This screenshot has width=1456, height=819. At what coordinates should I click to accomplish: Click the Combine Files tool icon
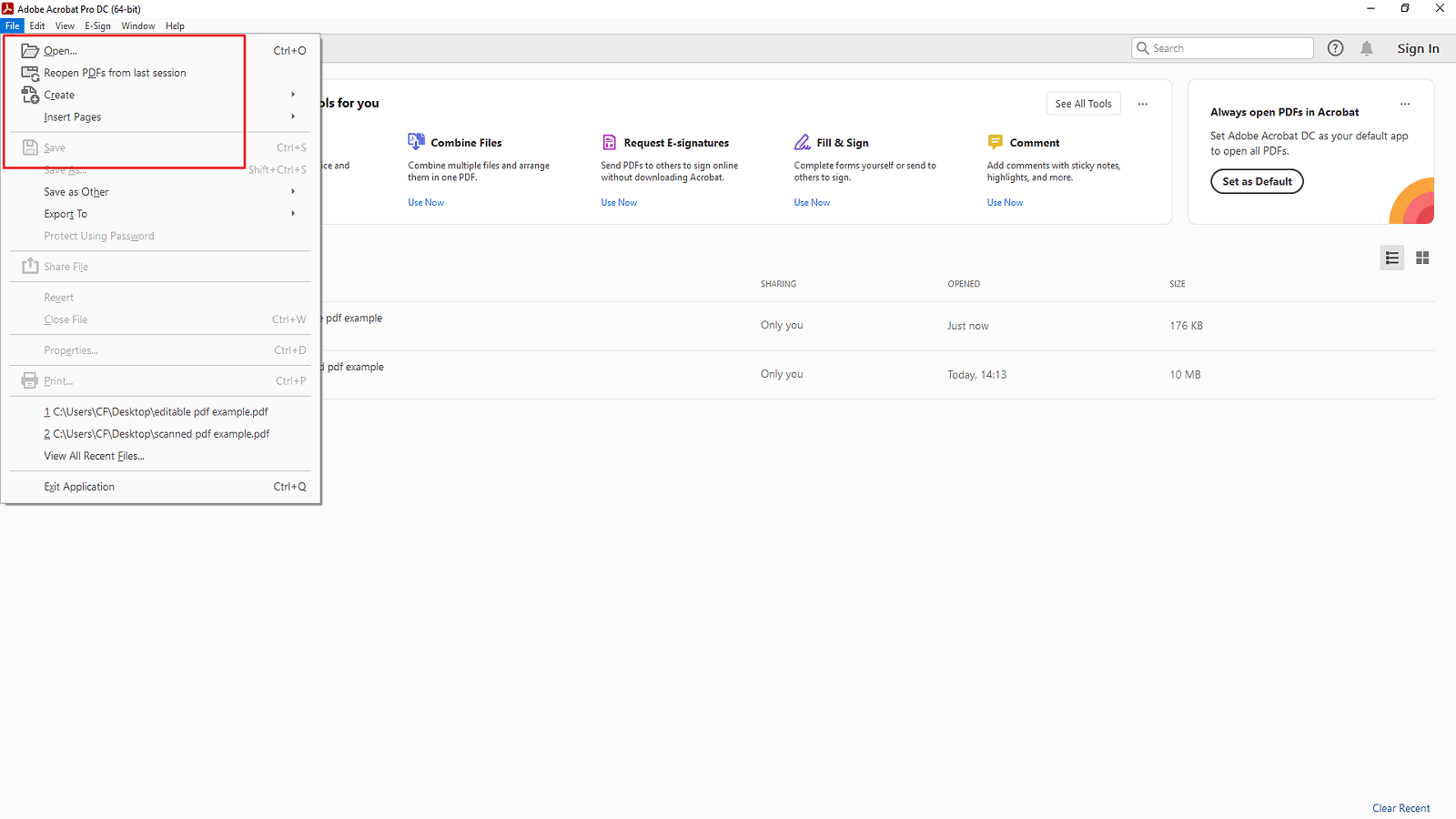pos(416,142)
